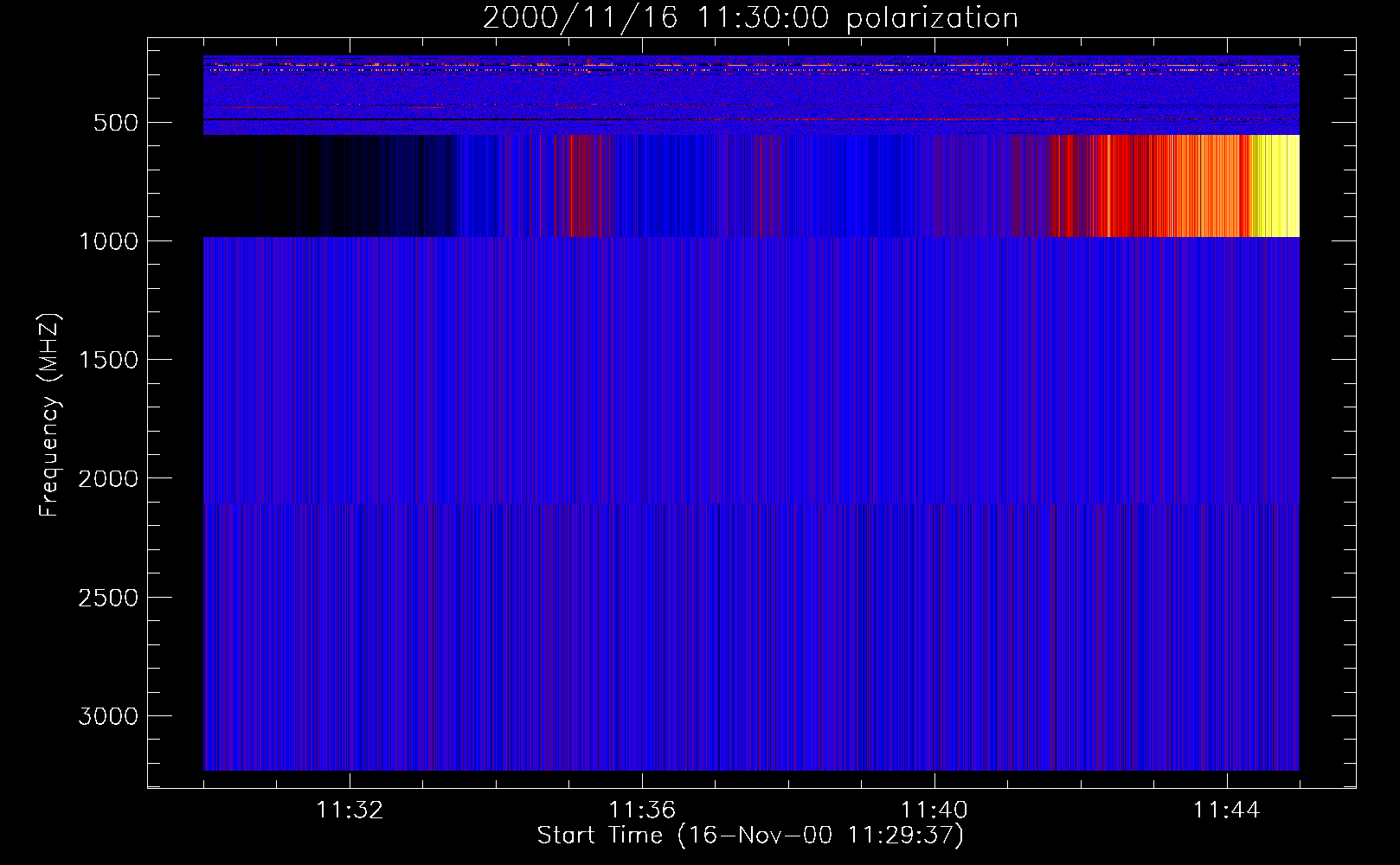Click the bright yellow burst region in spectrogram
Image resolution: width=1400 pixels, height=865 pixels.
1275,186
